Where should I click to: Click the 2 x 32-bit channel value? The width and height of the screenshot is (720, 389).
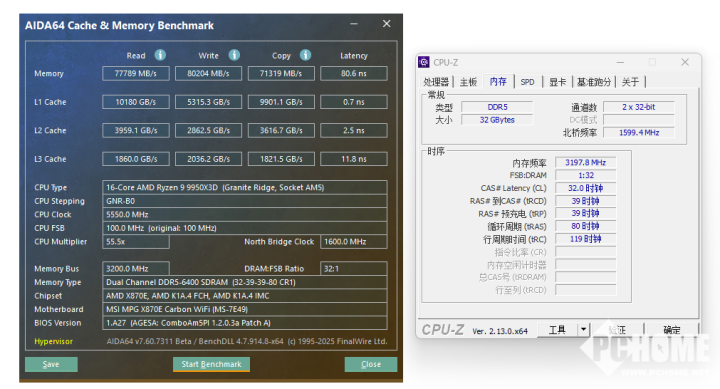(638, 107)
